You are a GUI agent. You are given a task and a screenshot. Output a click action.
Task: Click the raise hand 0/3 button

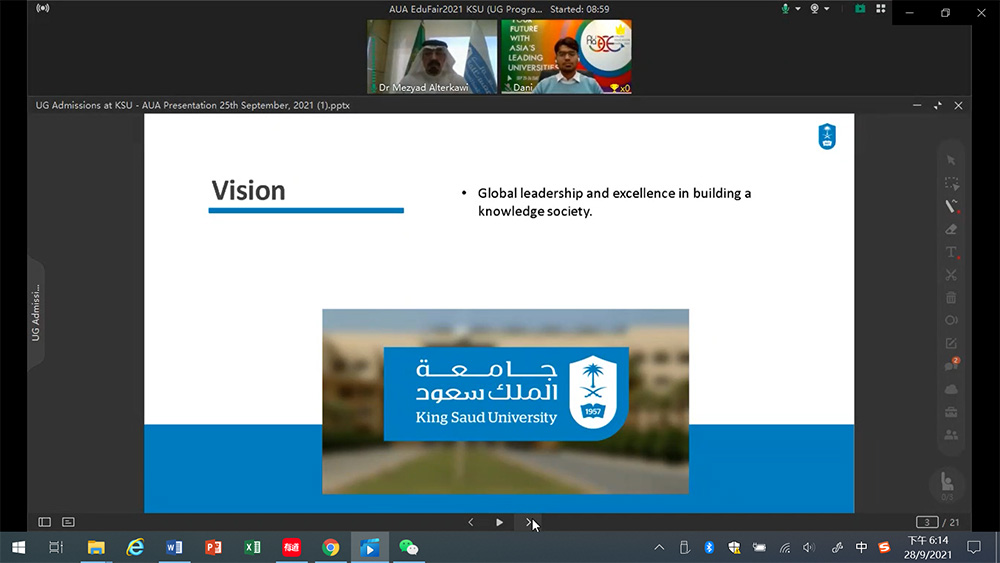point(948,486)
